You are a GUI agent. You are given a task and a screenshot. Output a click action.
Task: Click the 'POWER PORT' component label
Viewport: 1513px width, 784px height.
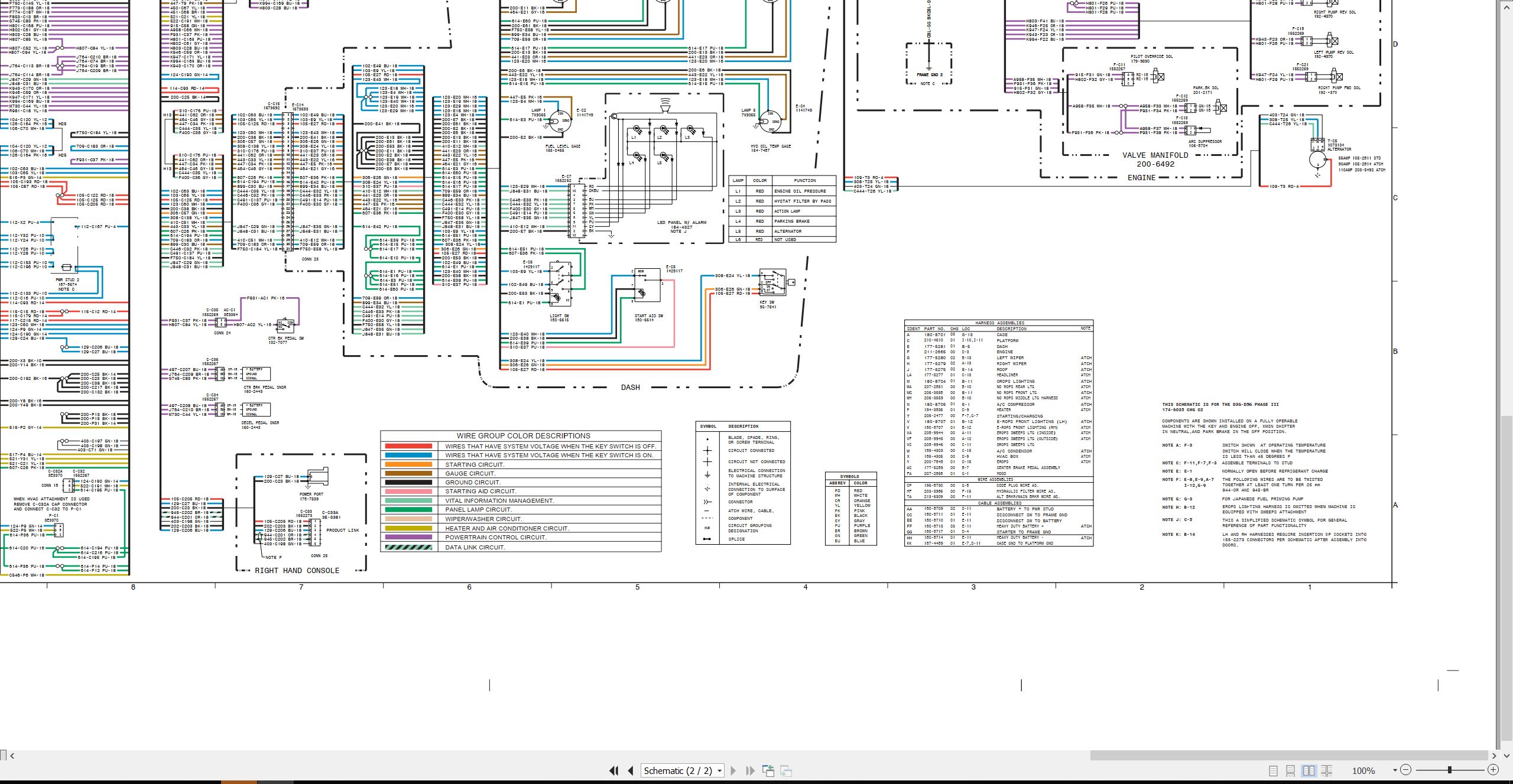(x=311, y=494)
